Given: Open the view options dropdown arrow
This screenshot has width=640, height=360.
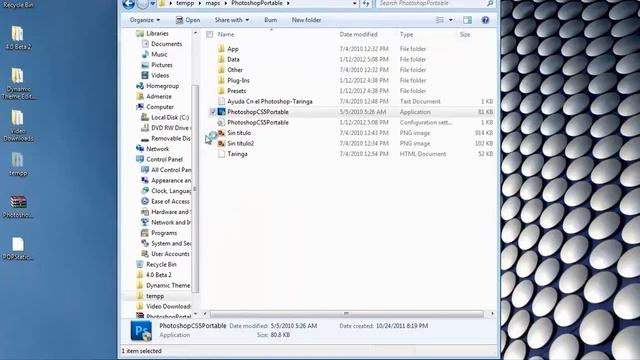Looking at the screenshot, I should [x=451, y=20].
